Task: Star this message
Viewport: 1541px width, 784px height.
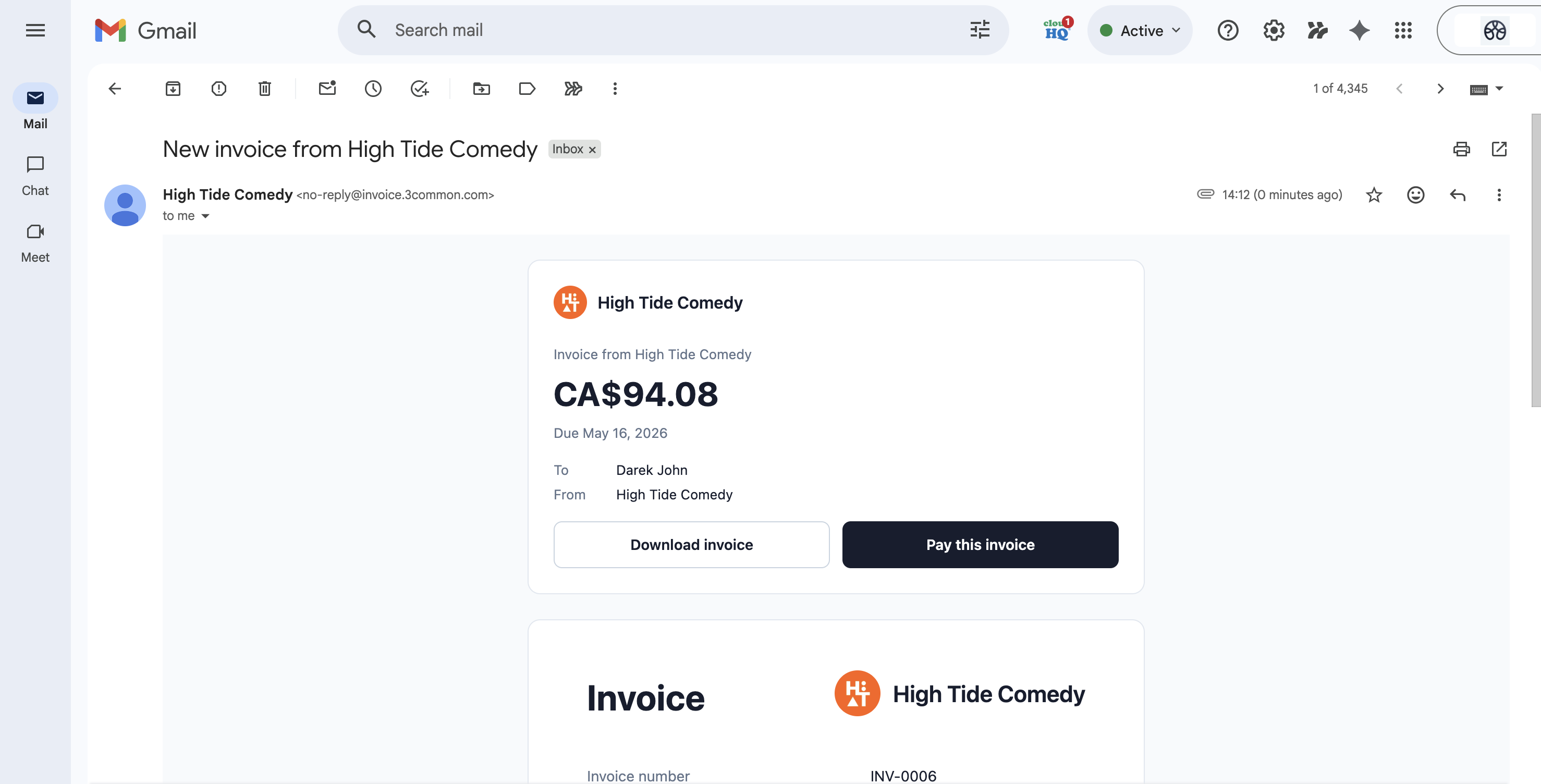Action: [x=1374, y=195]
